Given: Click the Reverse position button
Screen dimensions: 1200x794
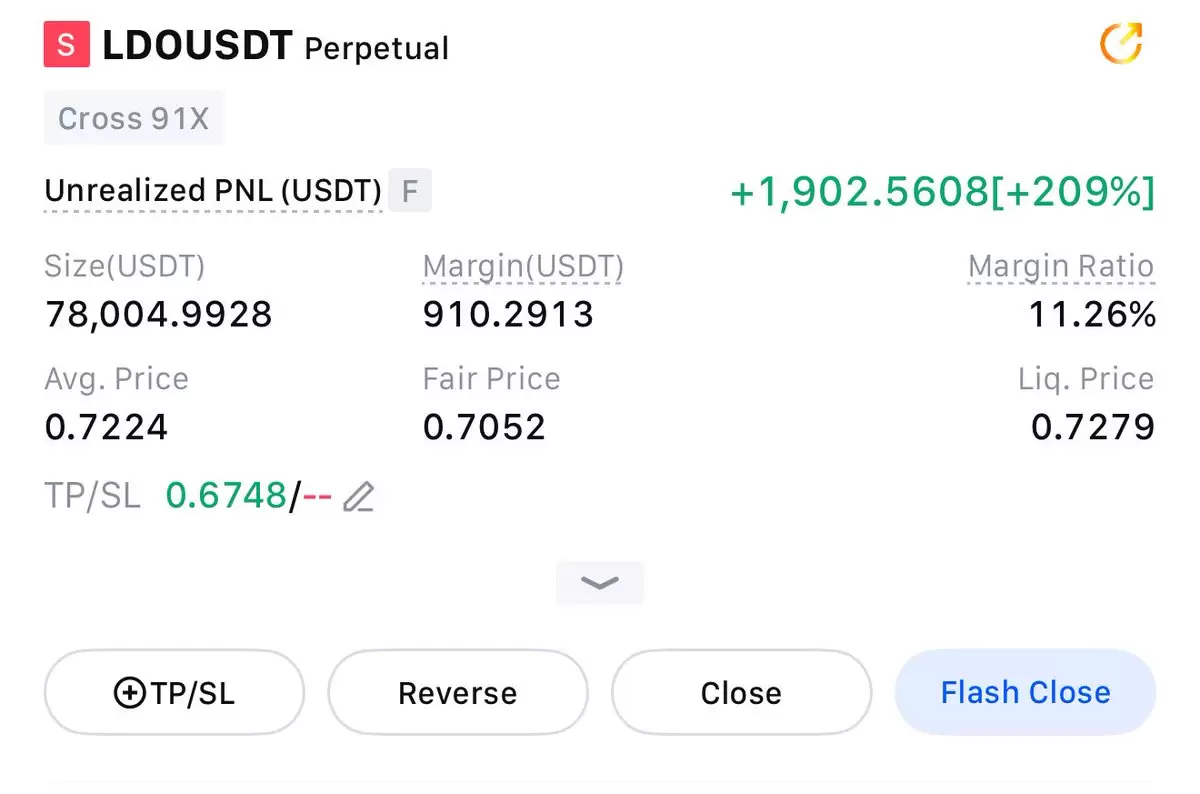Looking at the screenshot, I should (458, 693).
